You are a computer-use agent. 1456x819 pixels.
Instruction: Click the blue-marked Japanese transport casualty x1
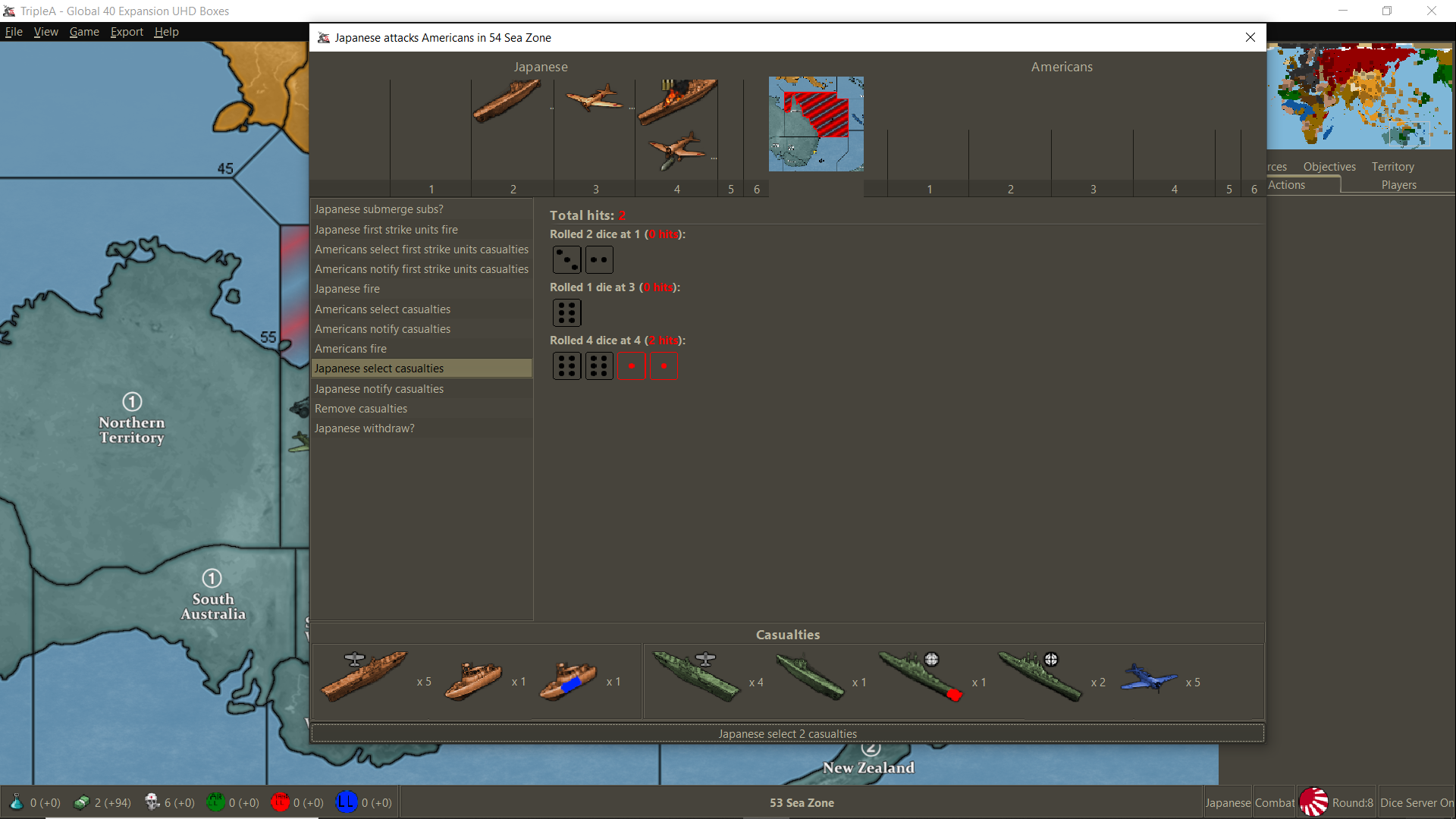568,680
